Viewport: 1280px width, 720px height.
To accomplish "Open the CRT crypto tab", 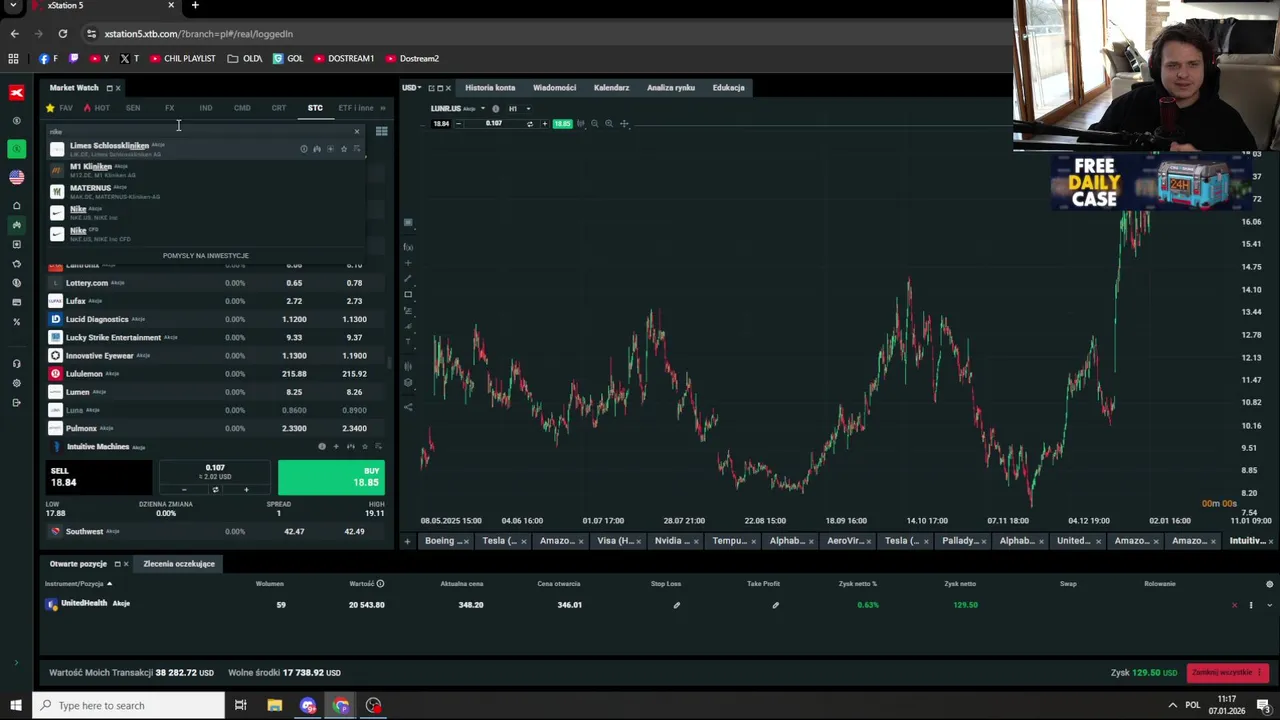I will point(279,108).
